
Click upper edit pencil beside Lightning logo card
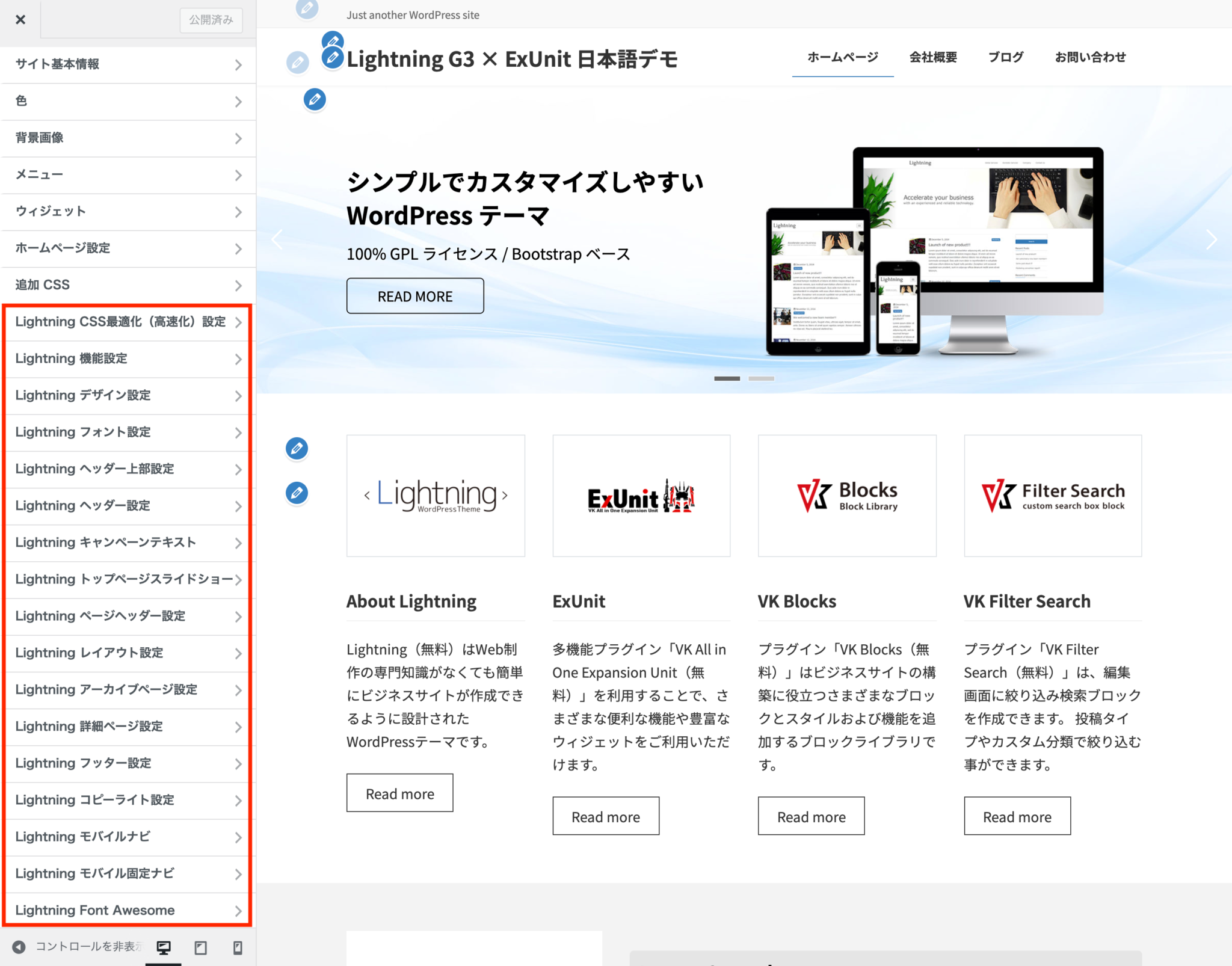pyautogui.click(x=297, y=448)
